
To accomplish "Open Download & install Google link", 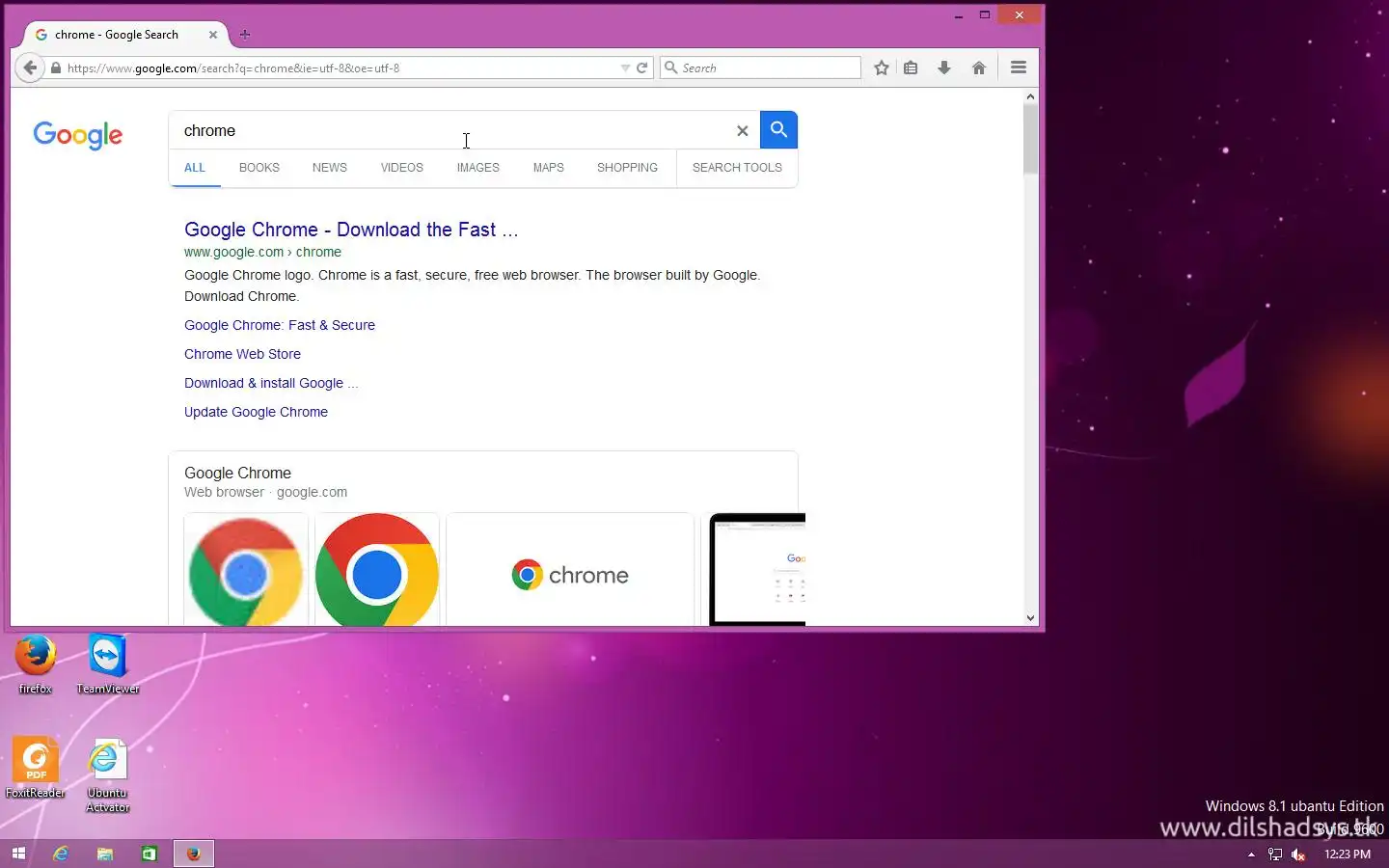I will click(x=271, y=383).
